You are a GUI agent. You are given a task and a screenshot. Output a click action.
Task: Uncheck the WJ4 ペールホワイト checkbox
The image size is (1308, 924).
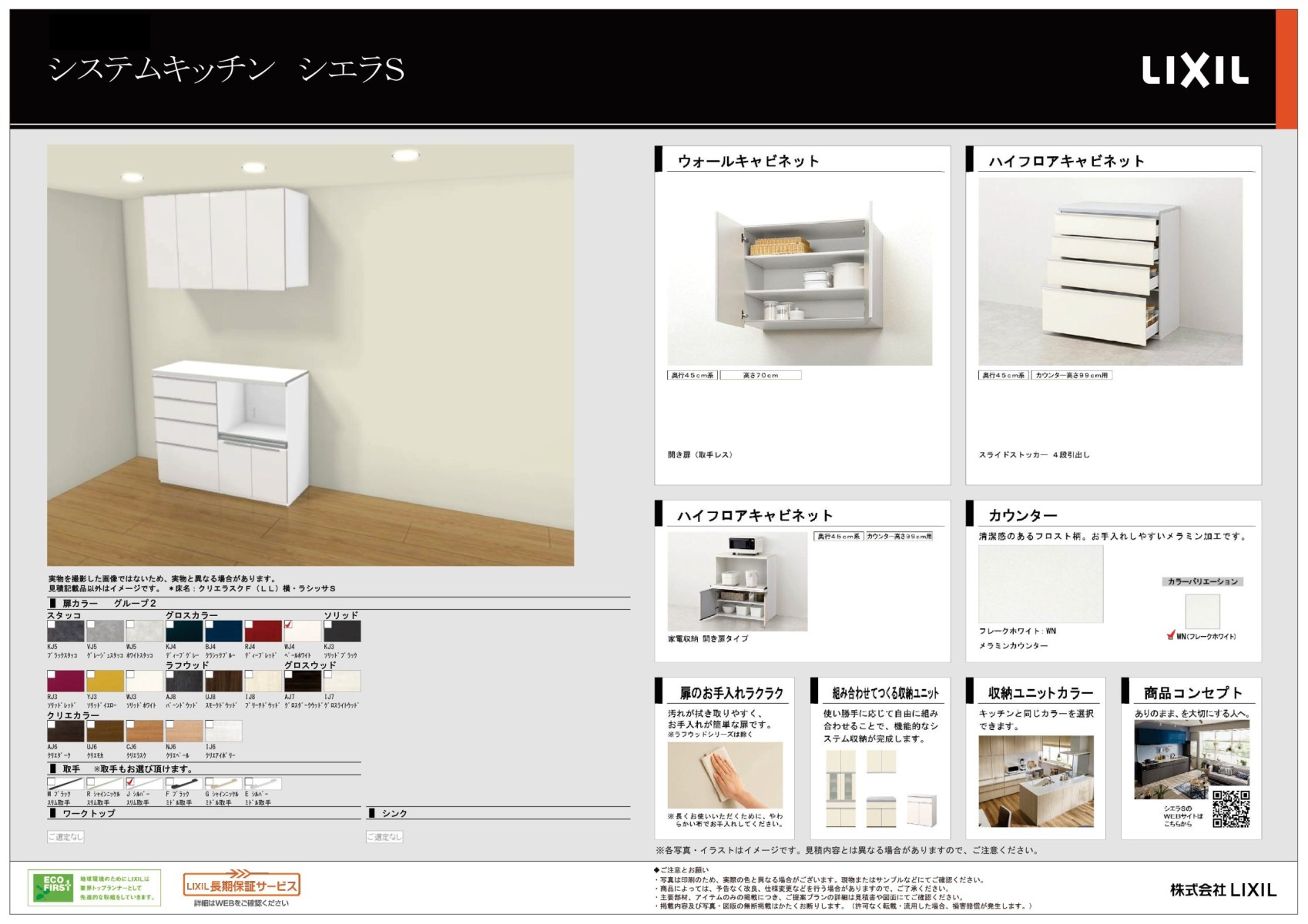coord(289,624)
